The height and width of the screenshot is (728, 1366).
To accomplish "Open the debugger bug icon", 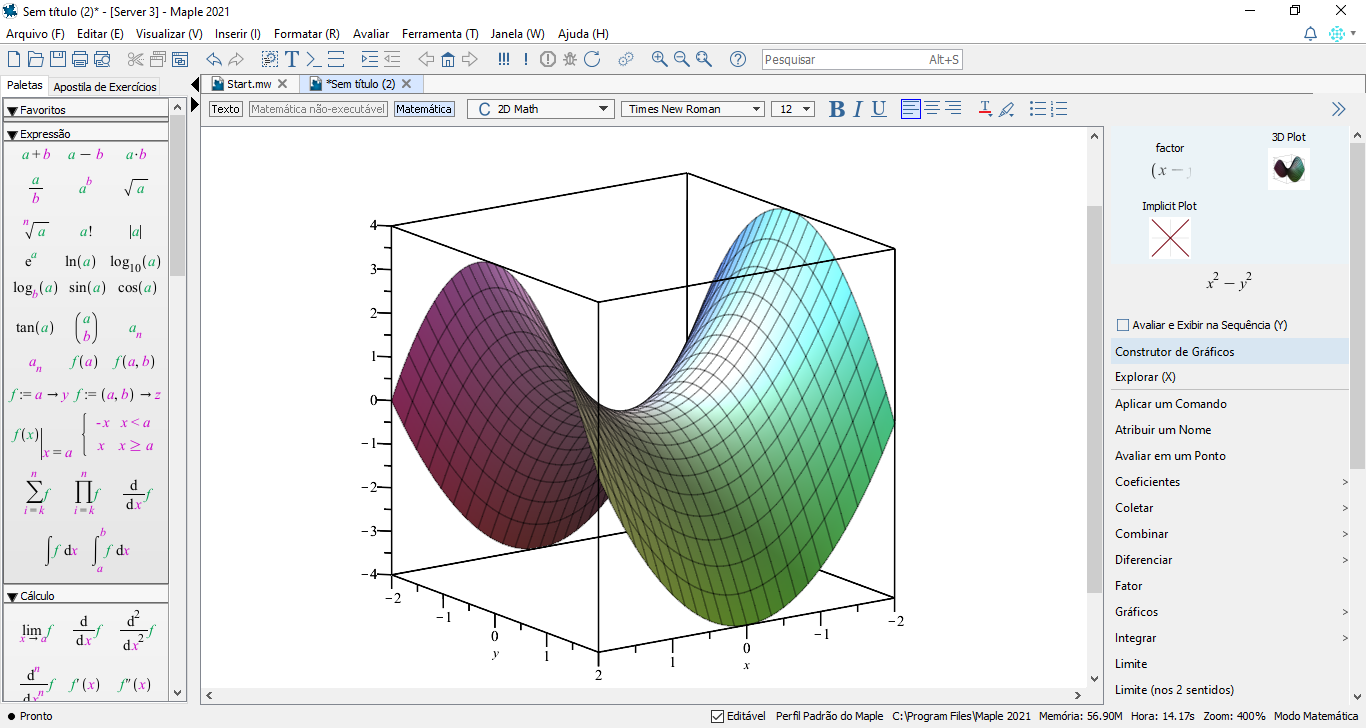I will [570, 59].
